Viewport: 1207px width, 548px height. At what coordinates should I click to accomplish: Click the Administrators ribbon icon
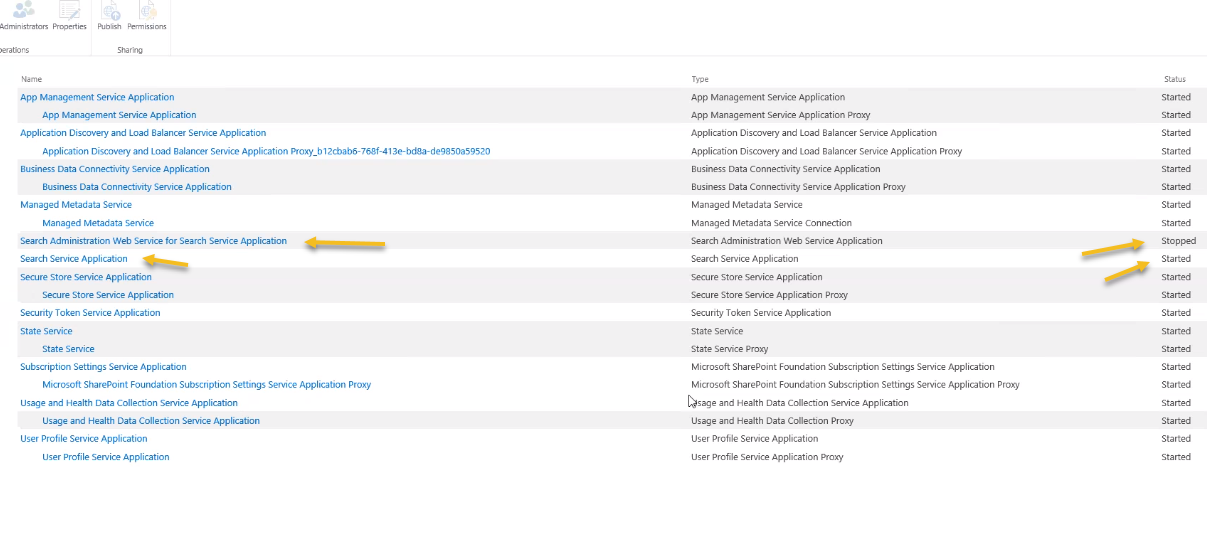click(24, 13)
